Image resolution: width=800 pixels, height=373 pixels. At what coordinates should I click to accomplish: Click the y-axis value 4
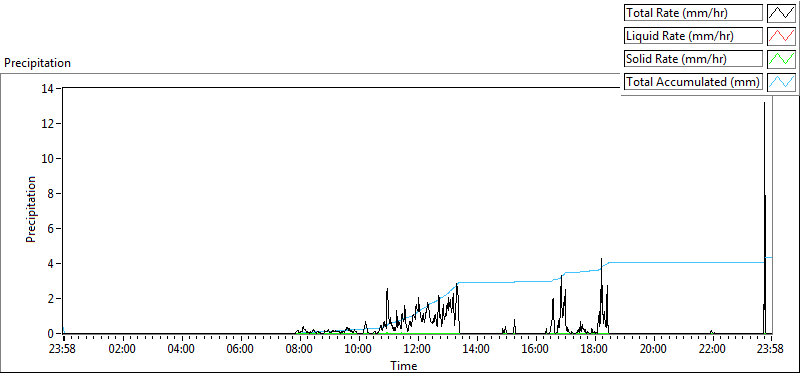pyautogui.click(x=52, y=264)
